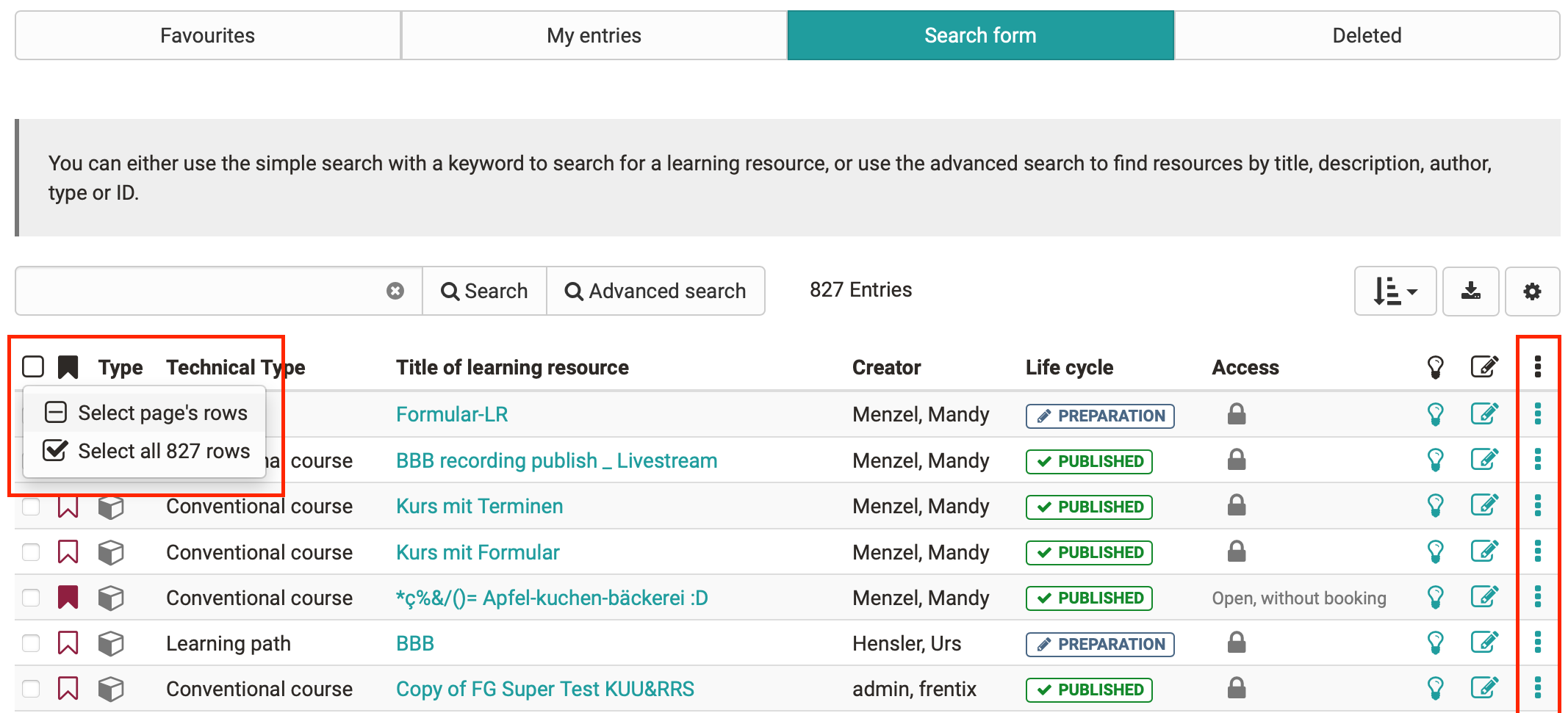Open the 'Copy of FG Super Test KUU&RRS' link
The height and width of the screenshot is (713, 1568).
[x=544, y=689]
